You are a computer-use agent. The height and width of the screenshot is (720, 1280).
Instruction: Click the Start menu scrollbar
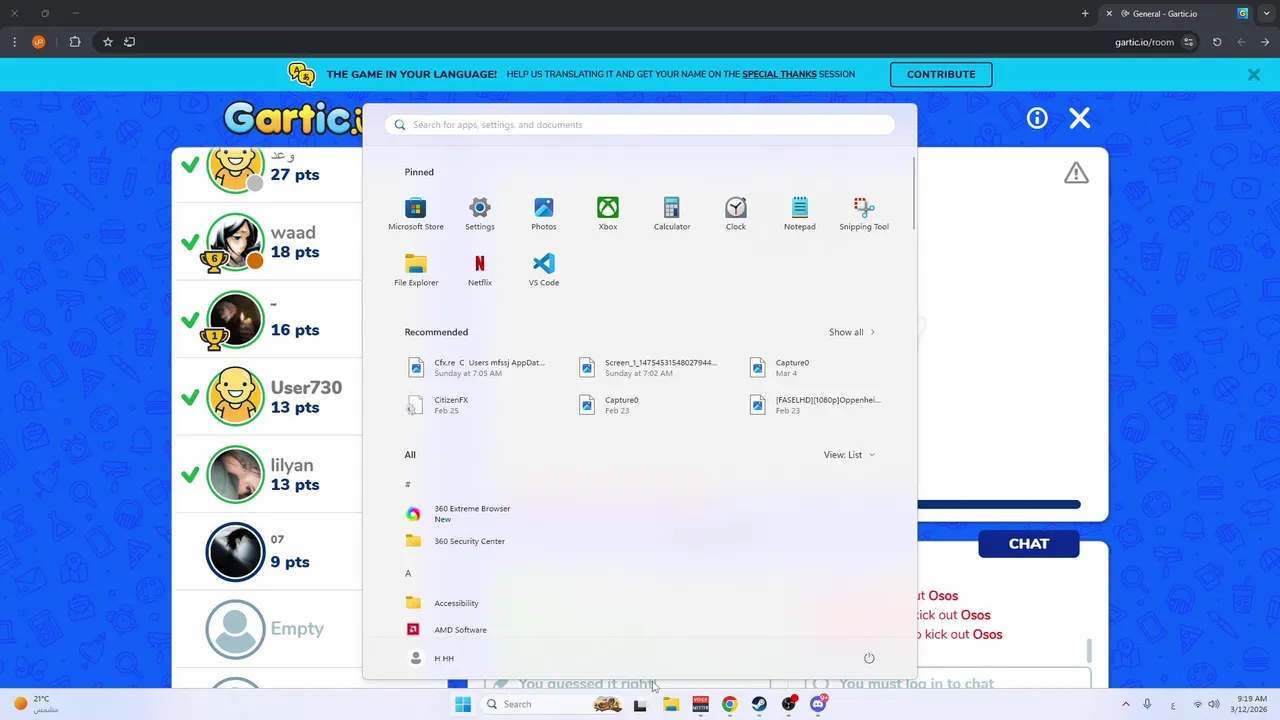point(915,195)
